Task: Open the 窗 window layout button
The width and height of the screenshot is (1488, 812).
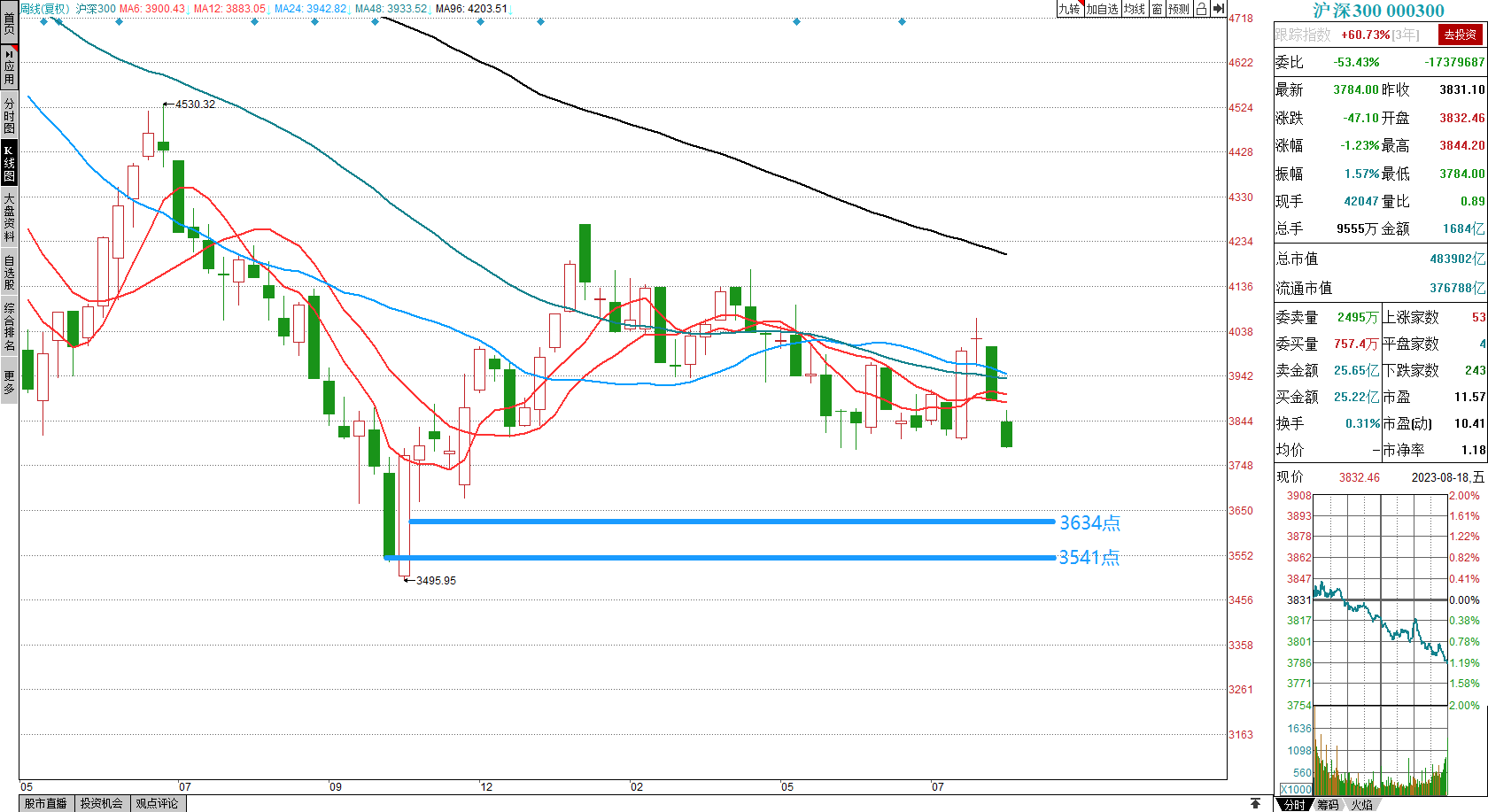Action: tap(1157, 9)
